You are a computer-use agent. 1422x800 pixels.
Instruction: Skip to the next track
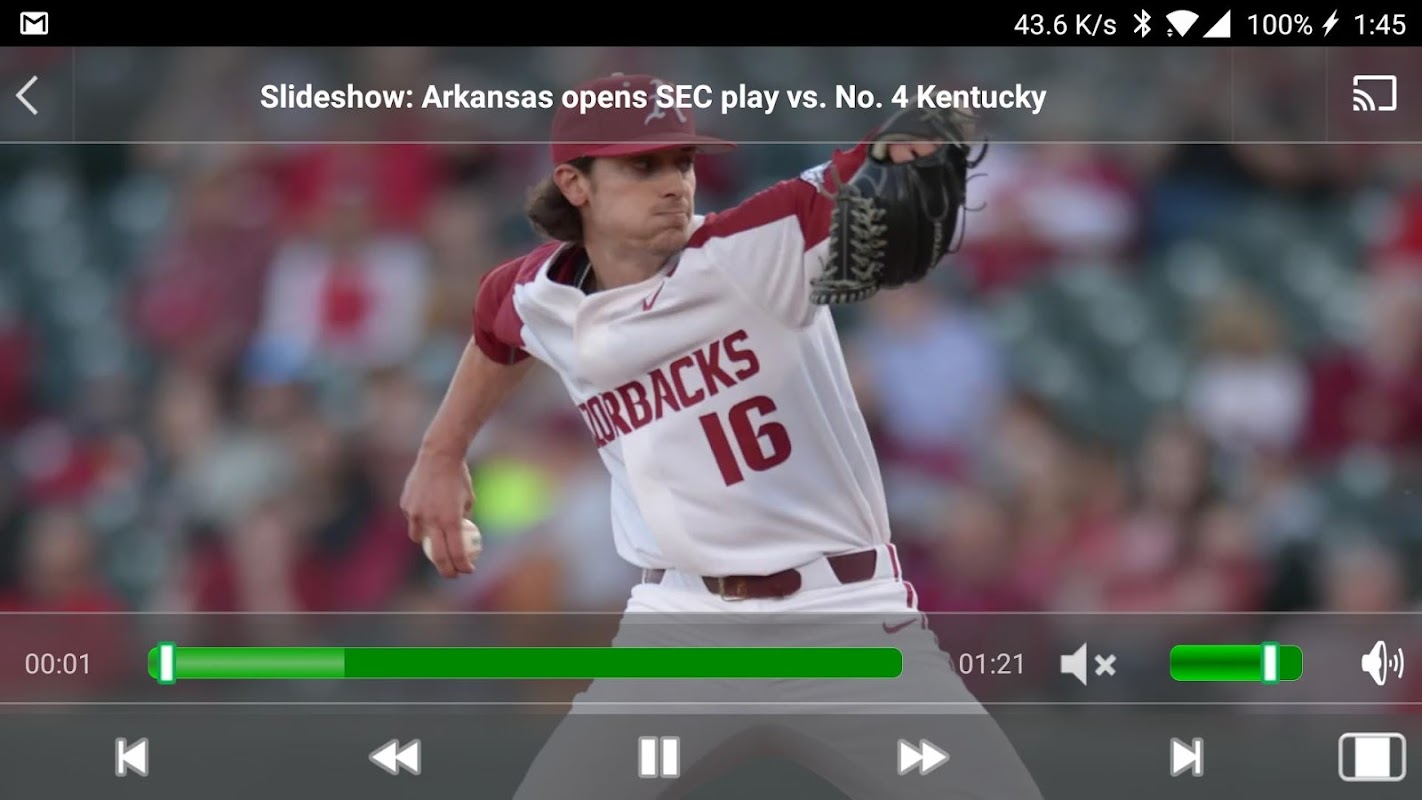(1186, 757)
